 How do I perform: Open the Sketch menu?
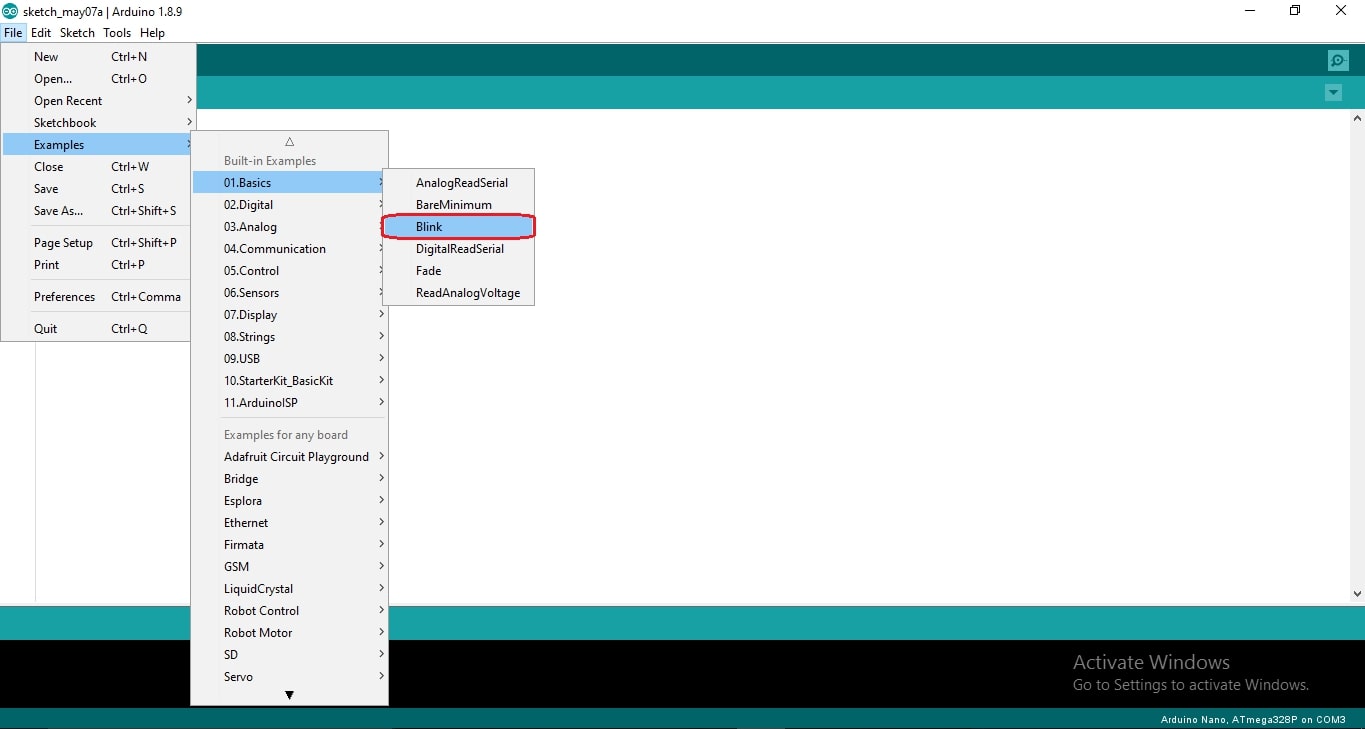(77, 33)
